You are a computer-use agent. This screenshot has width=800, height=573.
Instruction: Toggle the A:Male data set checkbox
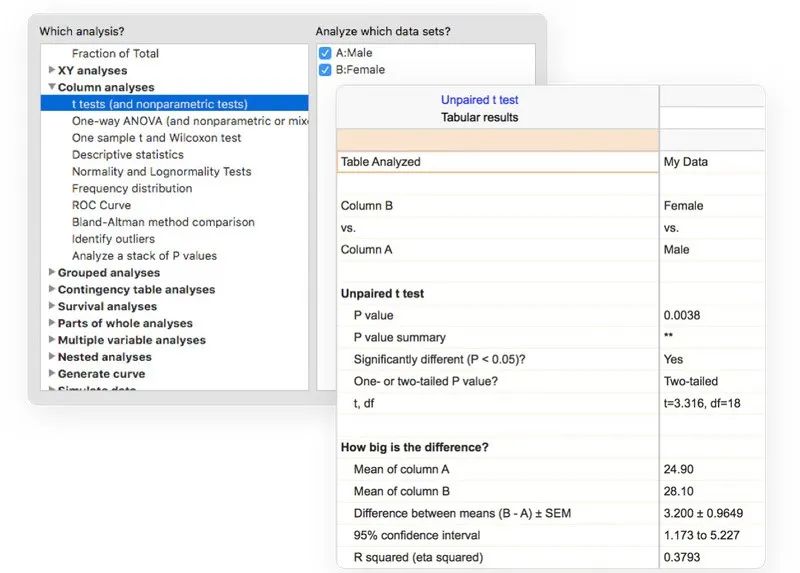pyautogui.click(x=325, y=53)
